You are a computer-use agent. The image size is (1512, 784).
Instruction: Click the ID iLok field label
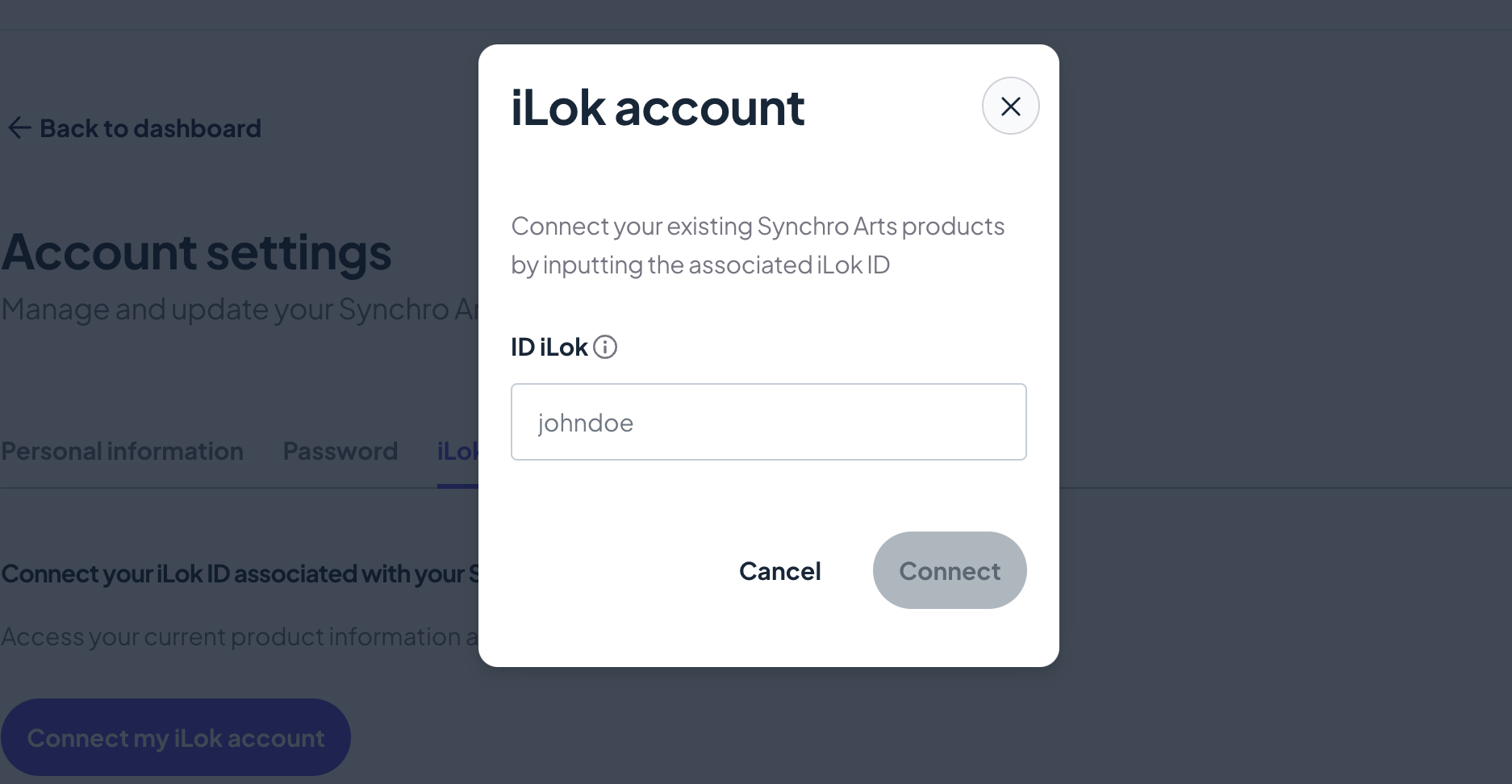click(549, 347)
